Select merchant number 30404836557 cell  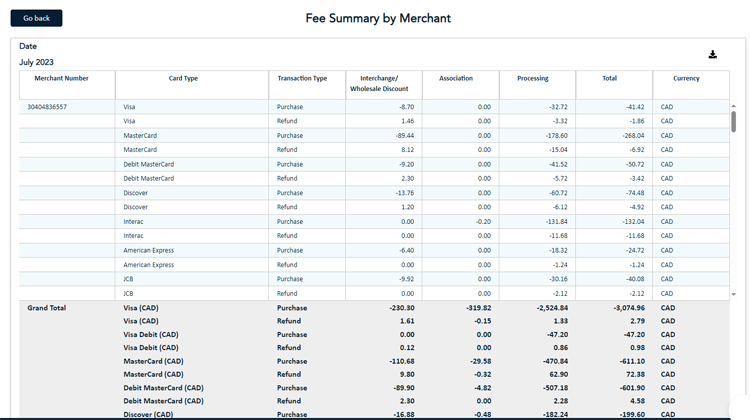(x=48, y=107)
